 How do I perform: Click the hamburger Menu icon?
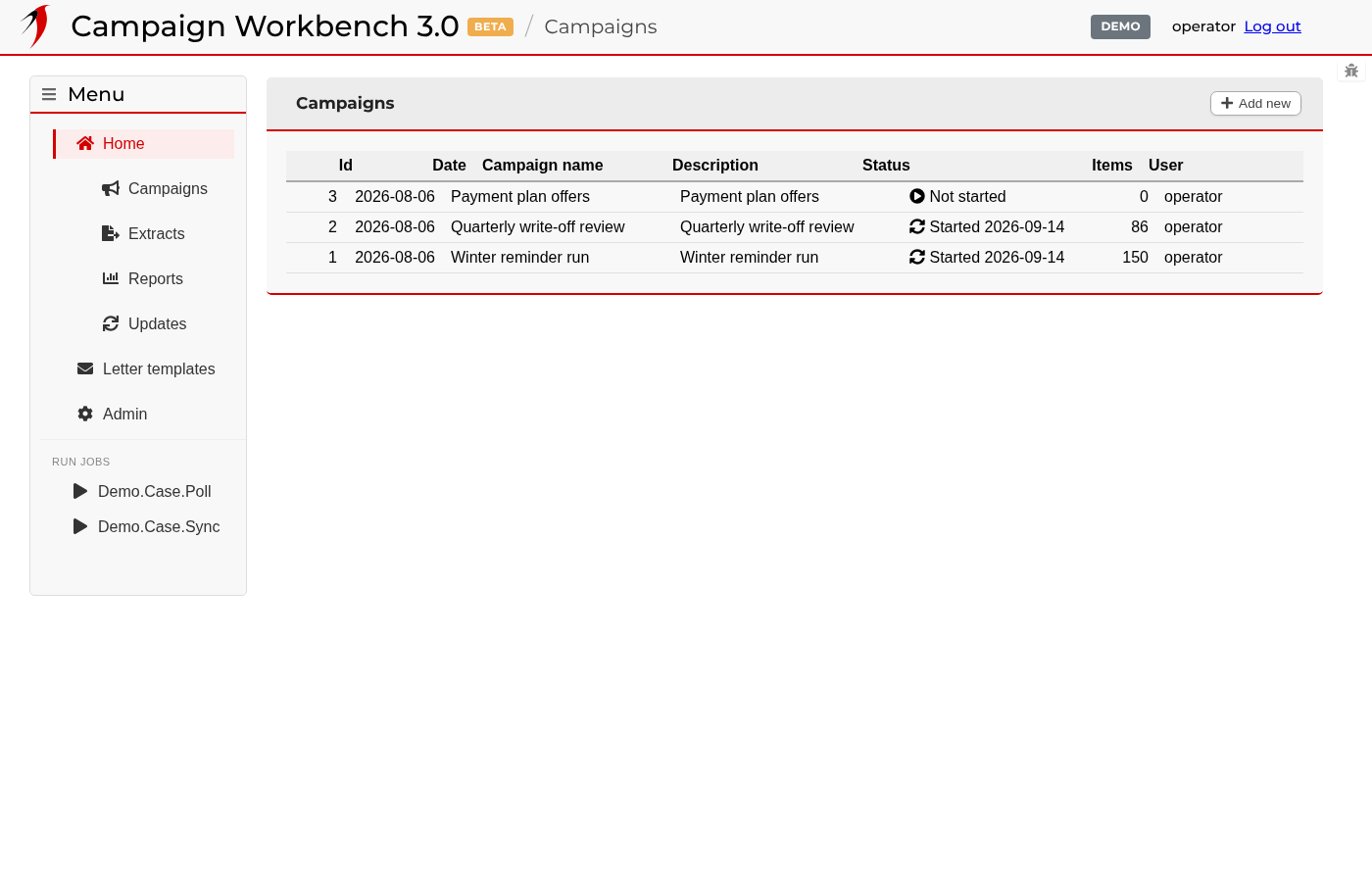pos(49,95)
